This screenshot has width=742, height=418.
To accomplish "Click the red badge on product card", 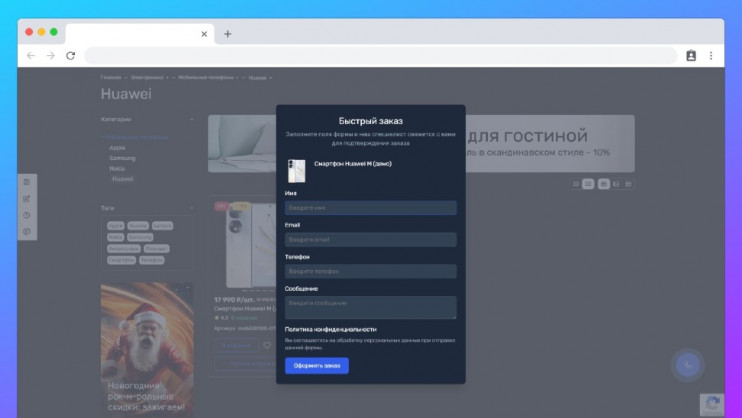I will click(x=221, y=206).
